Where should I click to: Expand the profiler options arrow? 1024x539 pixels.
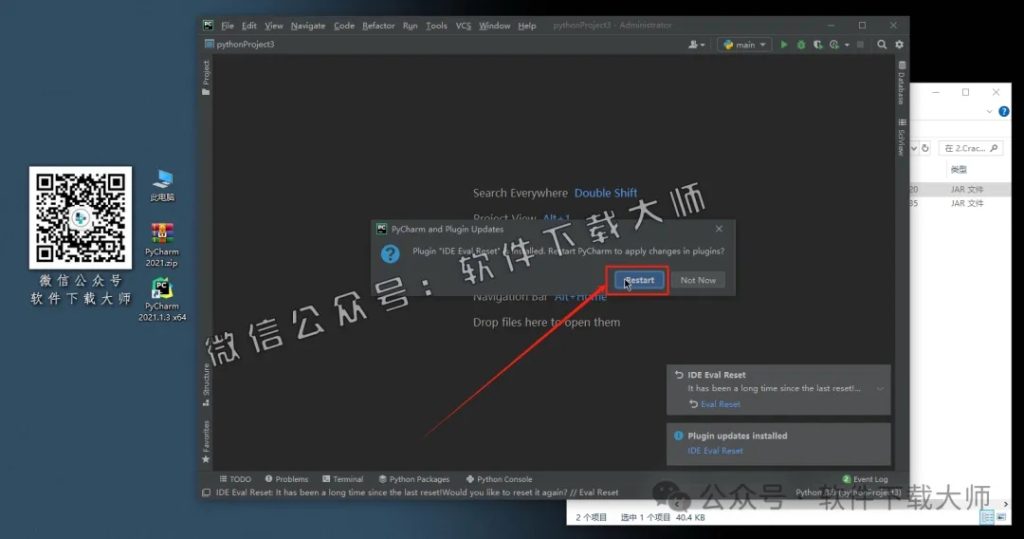pos(846,44)
